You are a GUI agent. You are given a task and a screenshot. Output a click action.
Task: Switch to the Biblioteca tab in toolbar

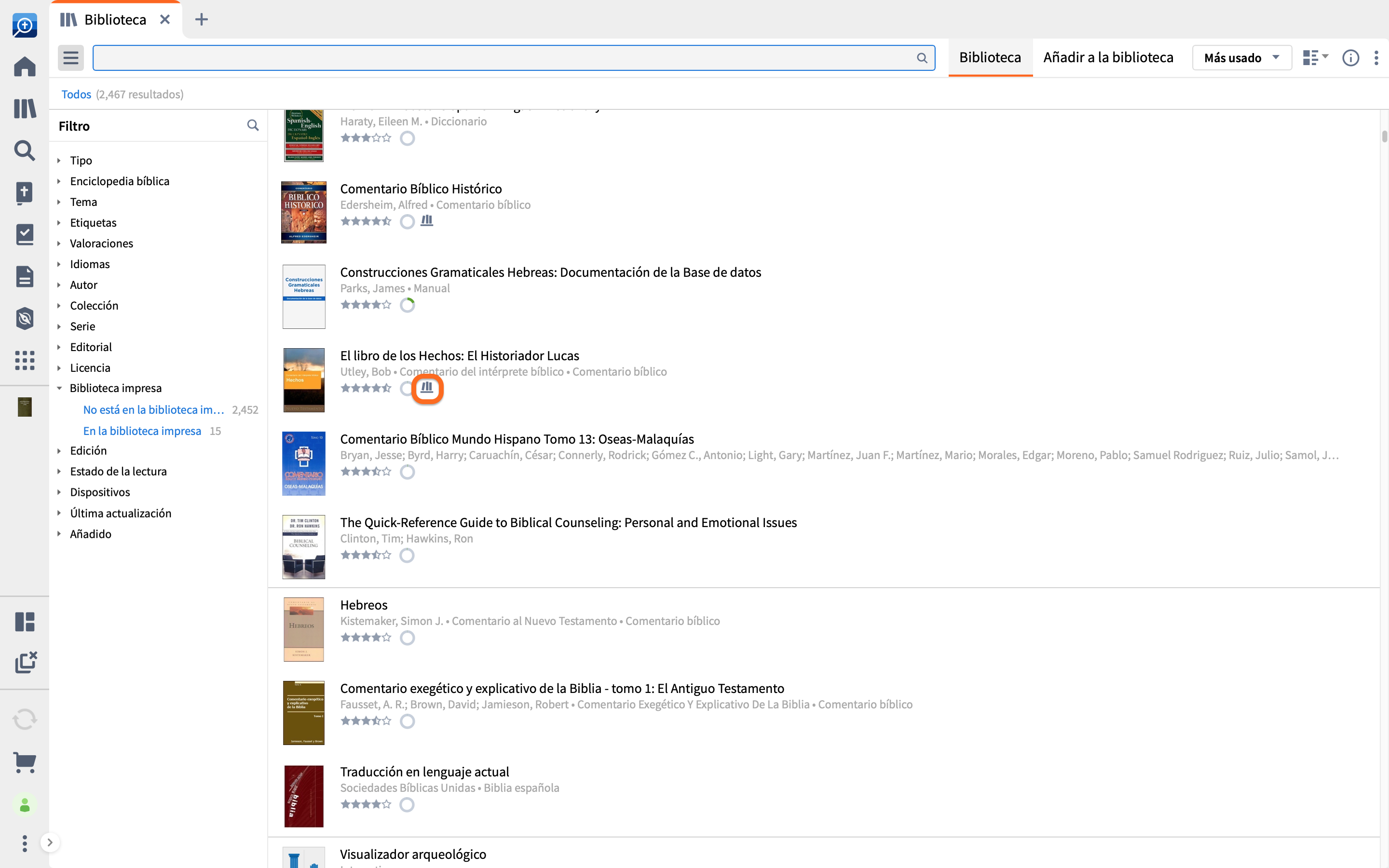(x=990, y=57)
